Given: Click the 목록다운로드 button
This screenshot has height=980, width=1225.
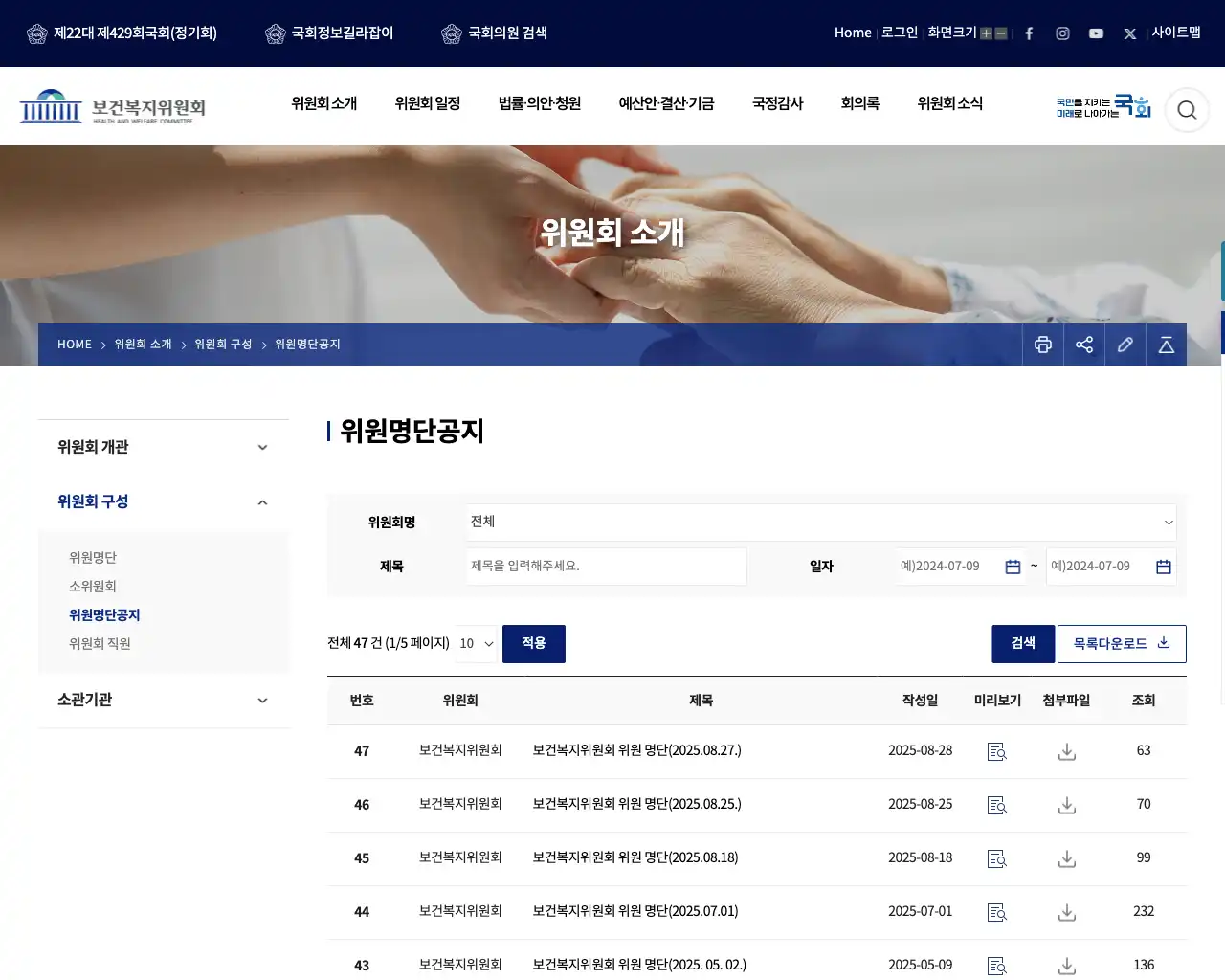Looking at the screenshot, I should point(1122,644).
